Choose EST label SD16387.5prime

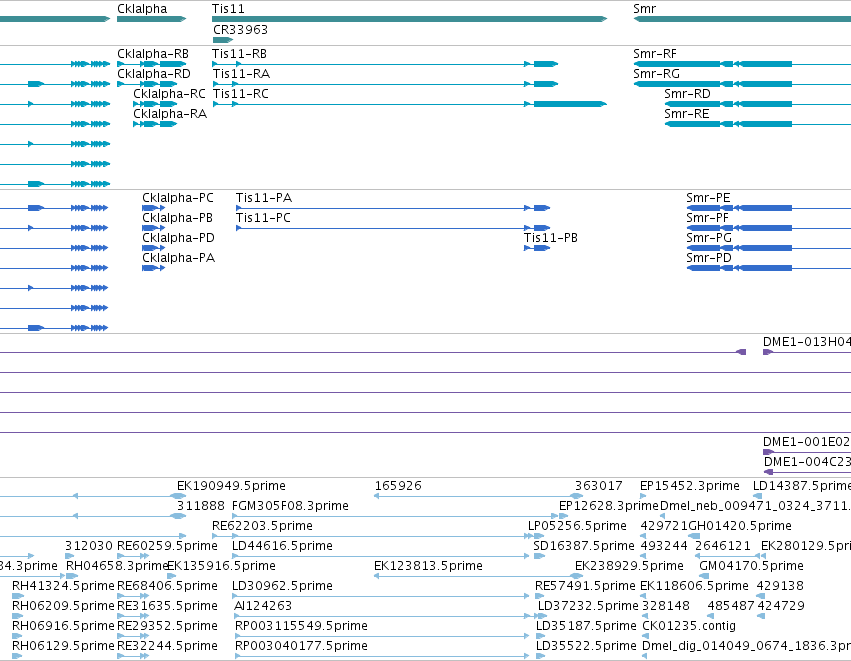point(584,546)
